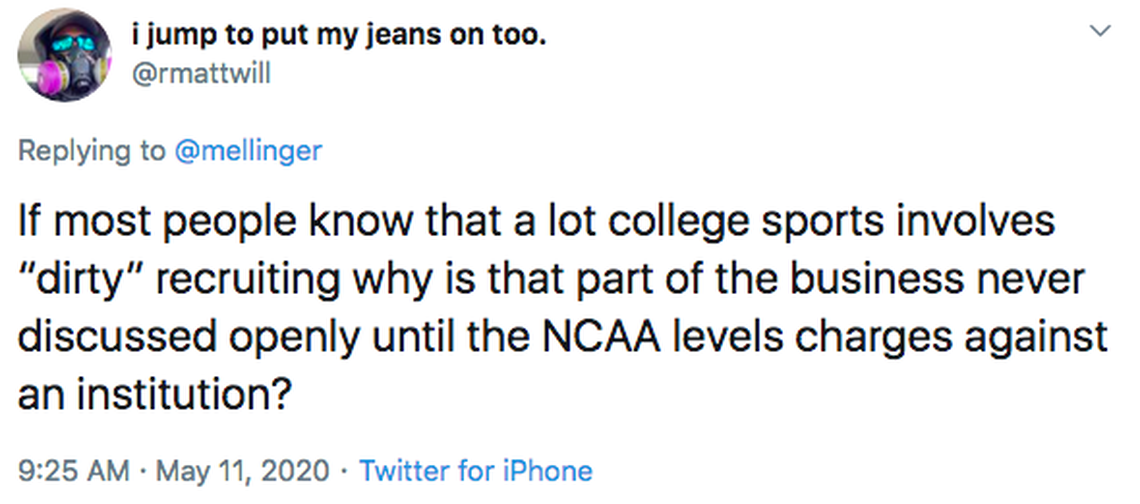
Task: Click the "Twitter for iPhone" source link
Action: pos(475,470)
